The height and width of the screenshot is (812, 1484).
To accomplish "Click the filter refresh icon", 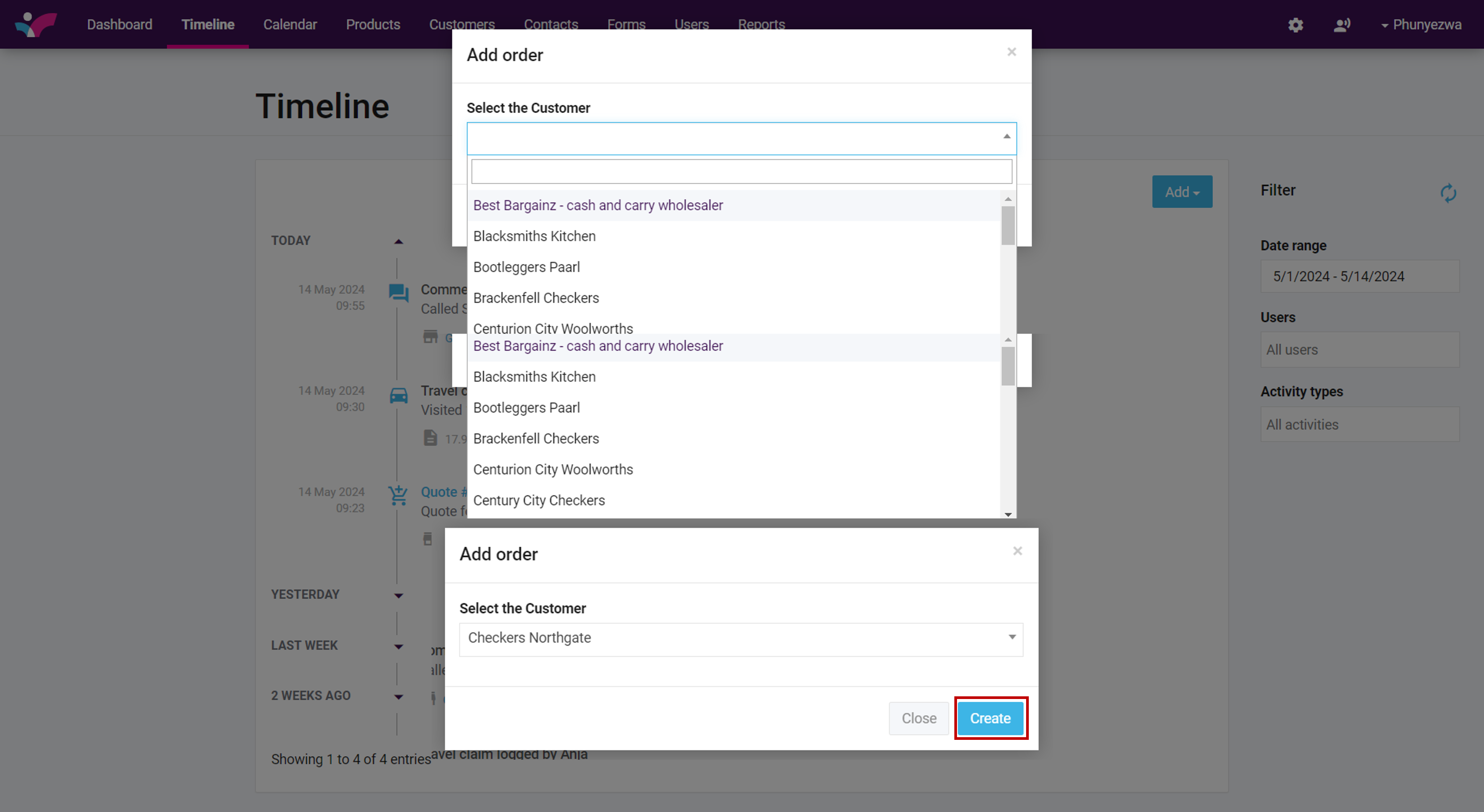I will point(1448,193).
